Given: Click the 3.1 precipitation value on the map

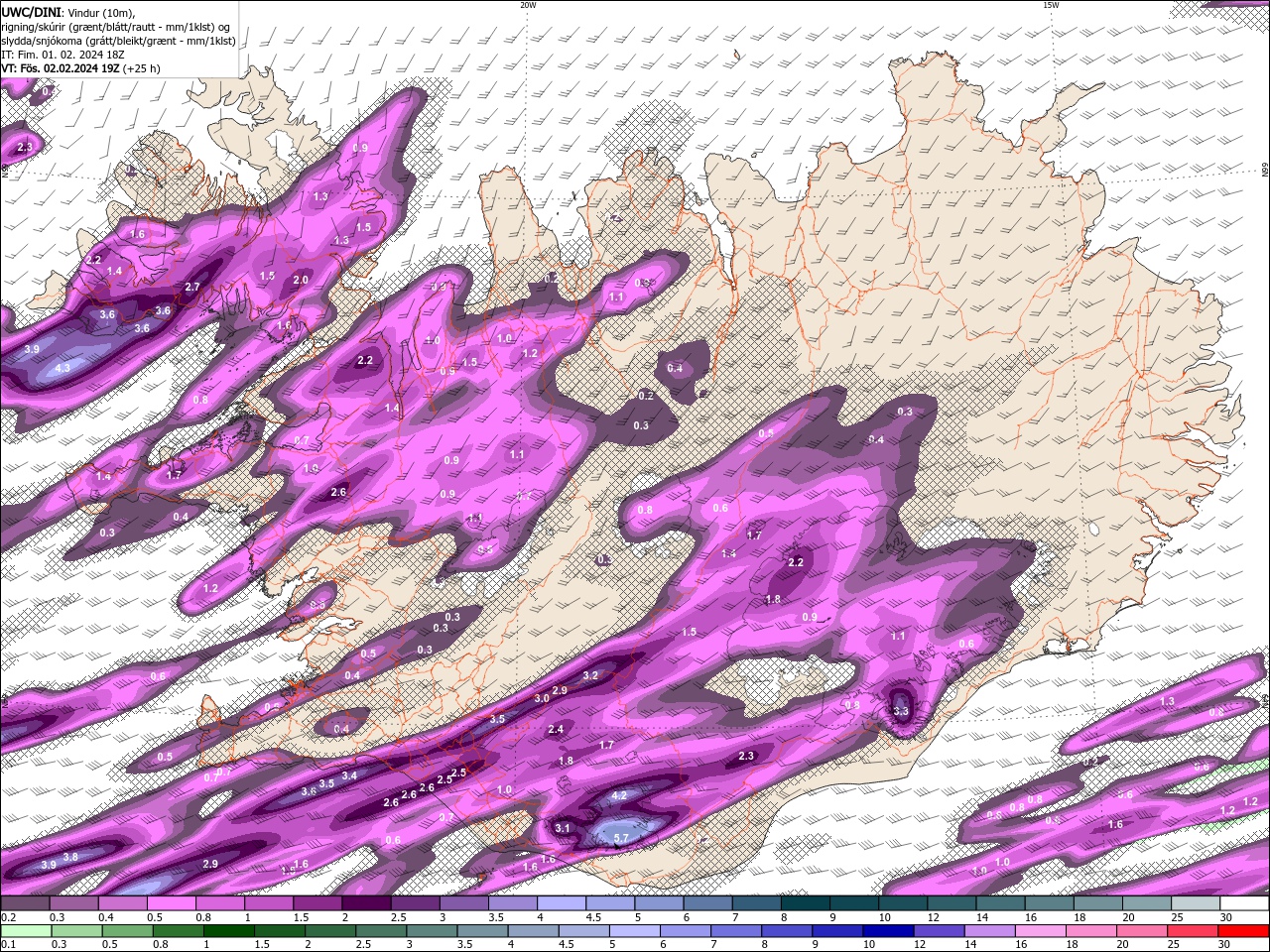Looking at the screenshot, I should (563, 828).
